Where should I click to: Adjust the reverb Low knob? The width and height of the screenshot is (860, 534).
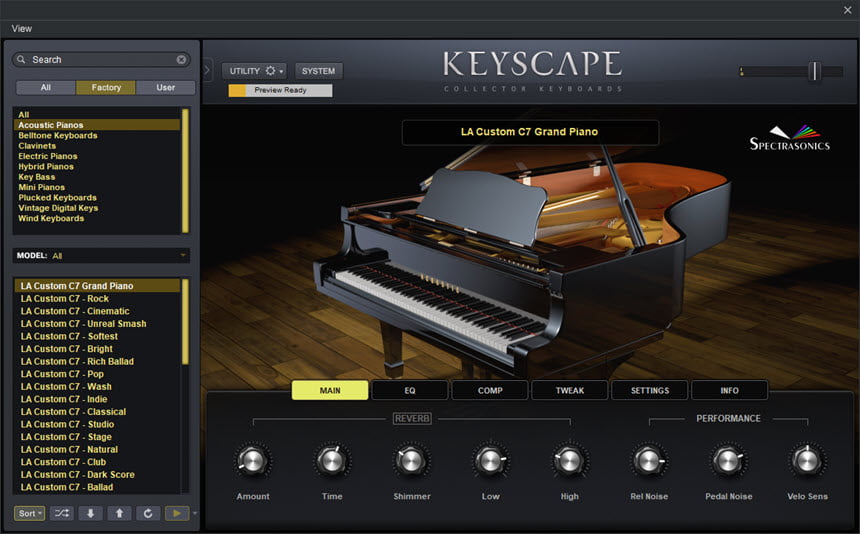click(x=490, y=461)
